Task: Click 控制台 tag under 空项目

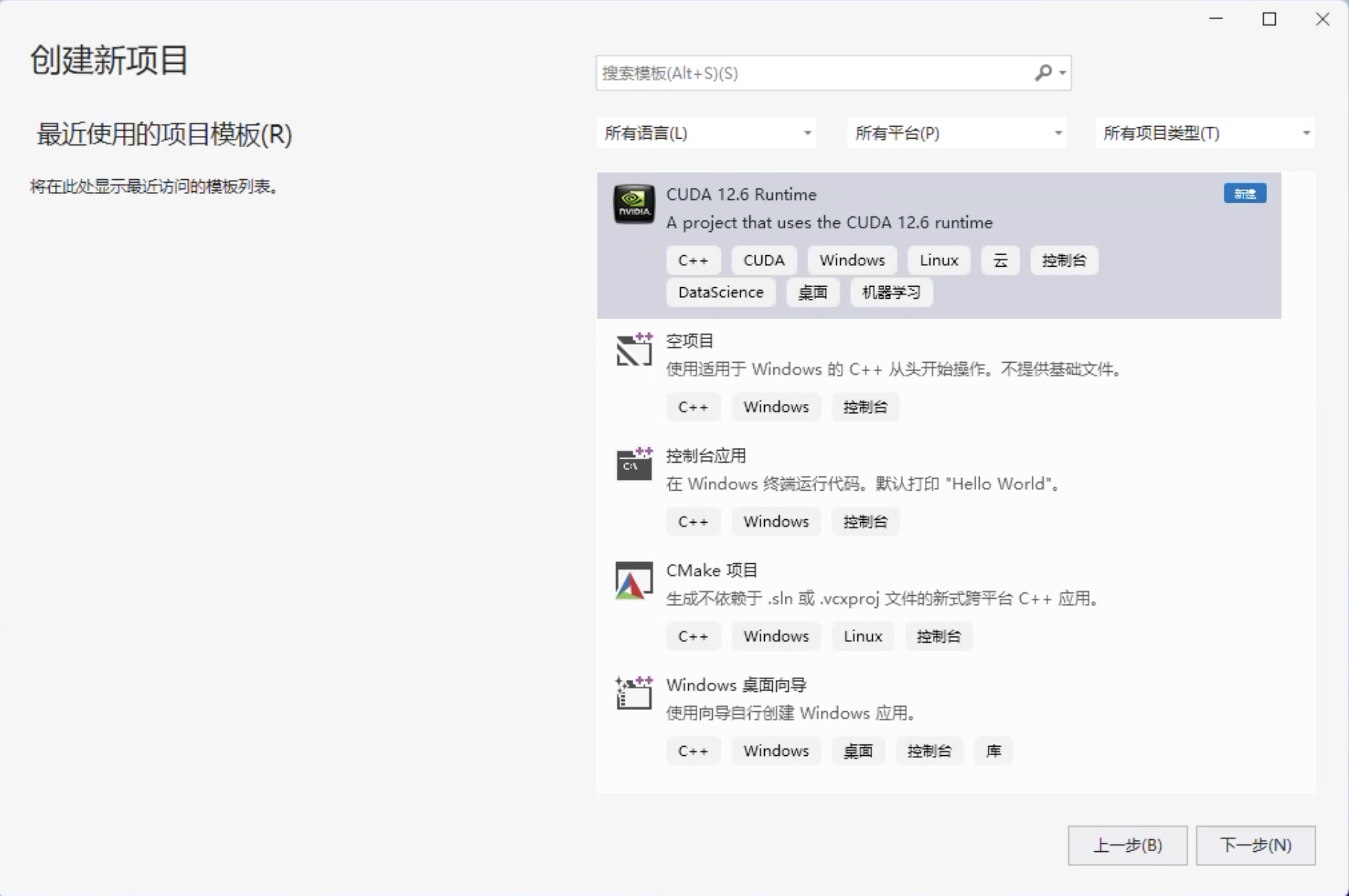Action: click(865, 407)
